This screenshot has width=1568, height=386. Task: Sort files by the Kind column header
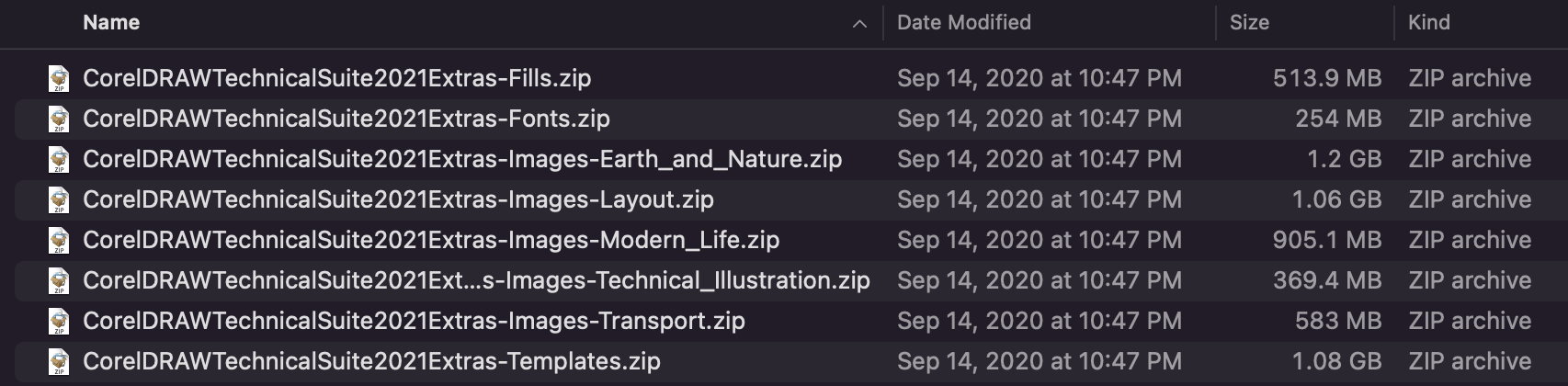click(x=1428, y=23)
